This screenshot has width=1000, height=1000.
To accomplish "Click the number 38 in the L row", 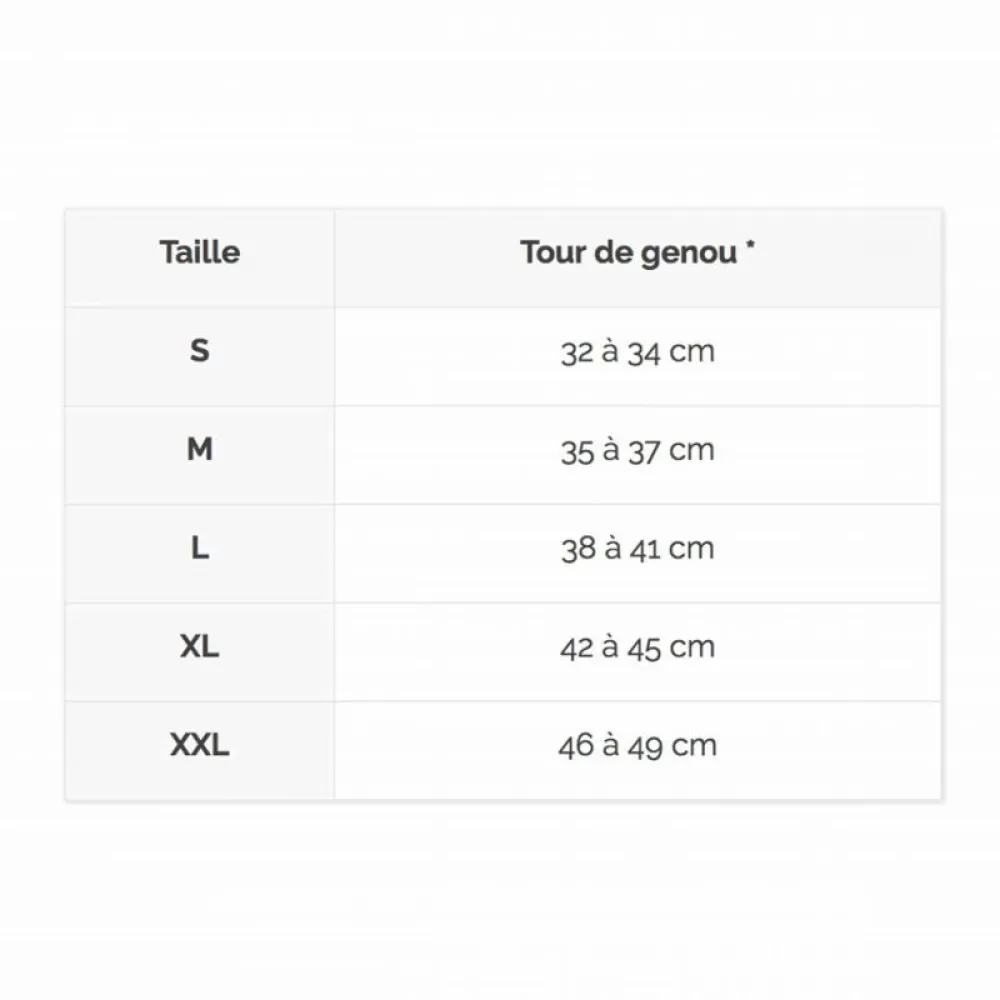I will [578, 549].
